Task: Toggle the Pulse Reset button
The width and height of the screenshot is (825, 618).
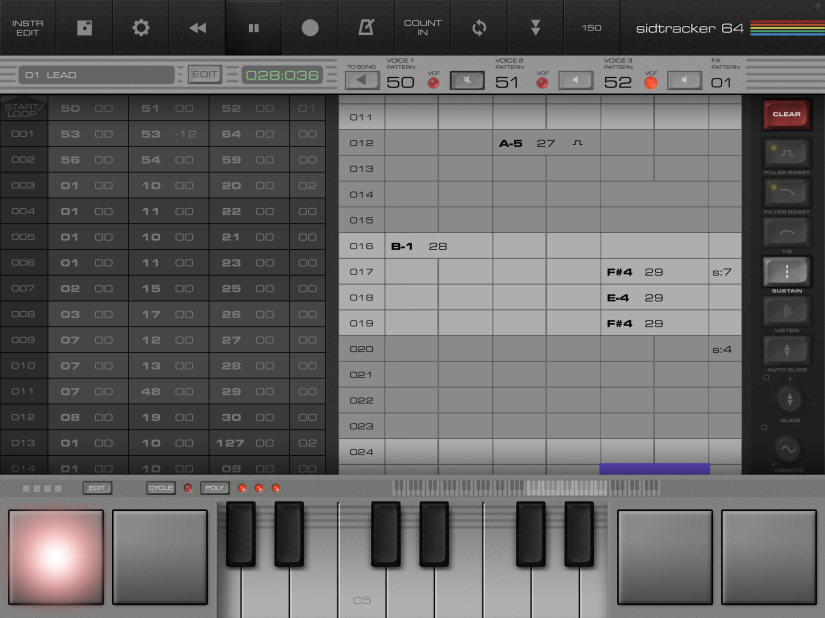Action: click(x=787, y=153)
